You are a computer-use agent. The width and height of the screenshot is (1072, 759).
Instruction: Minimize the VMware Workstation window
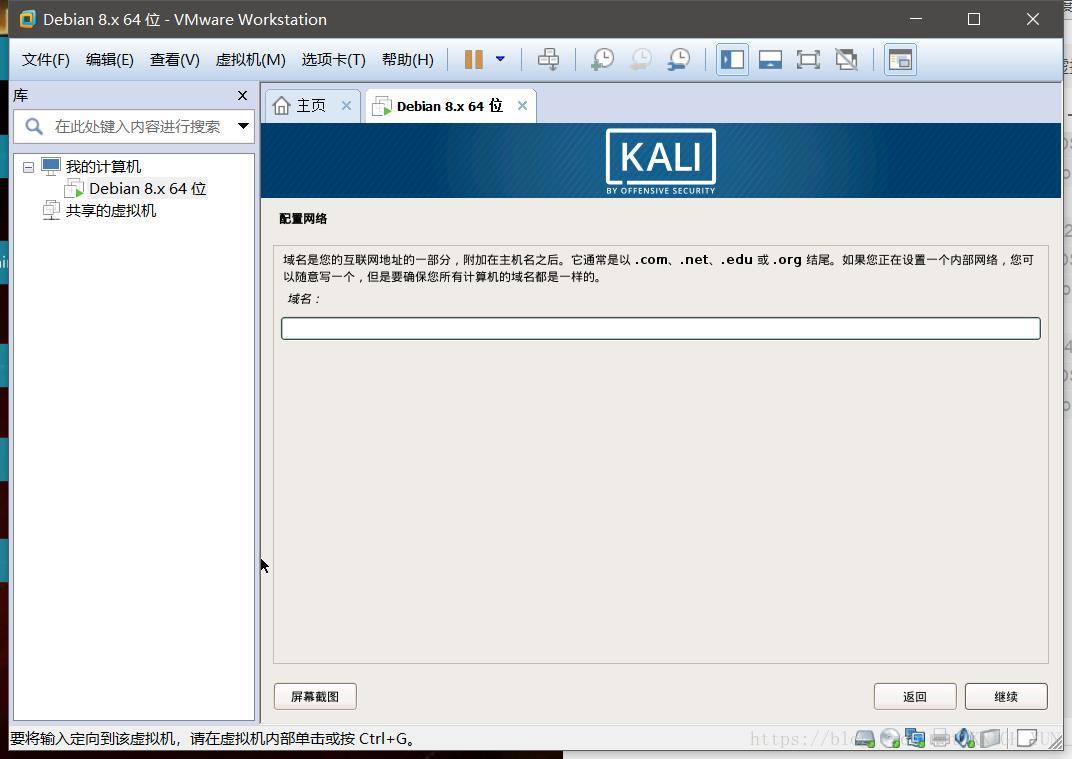pos(916,19)
